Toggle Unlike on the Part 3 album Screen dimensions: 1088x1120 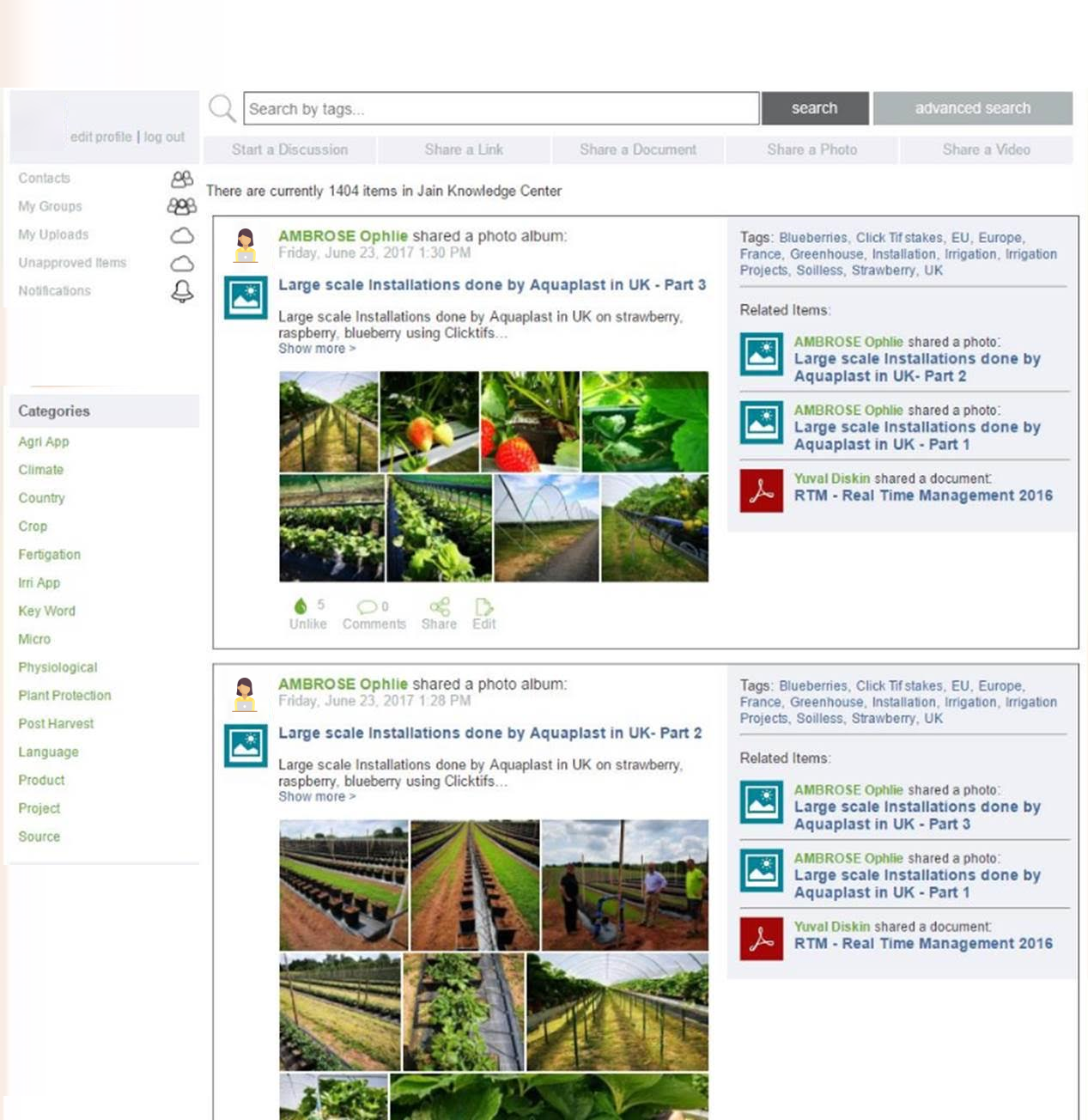point(301,606)
